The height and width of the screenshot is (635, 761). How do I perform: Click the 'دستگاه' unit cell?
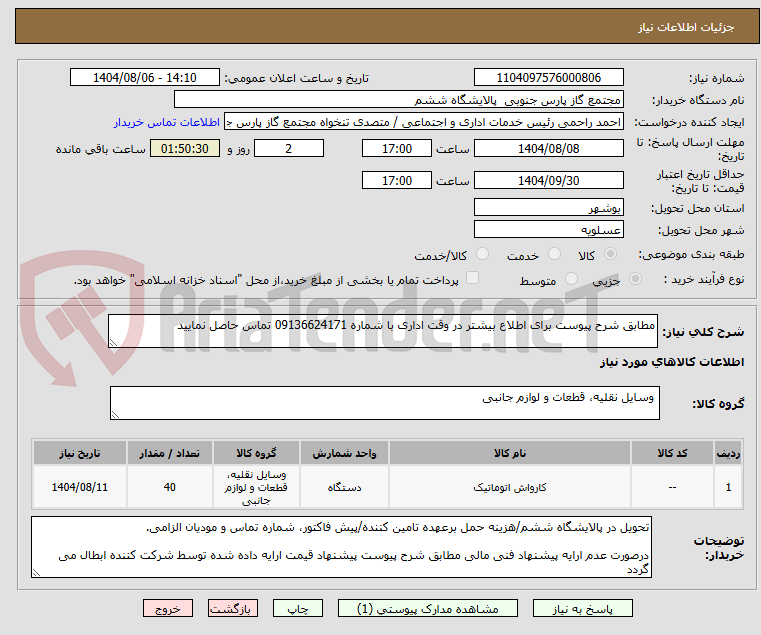tap(344, 487)
